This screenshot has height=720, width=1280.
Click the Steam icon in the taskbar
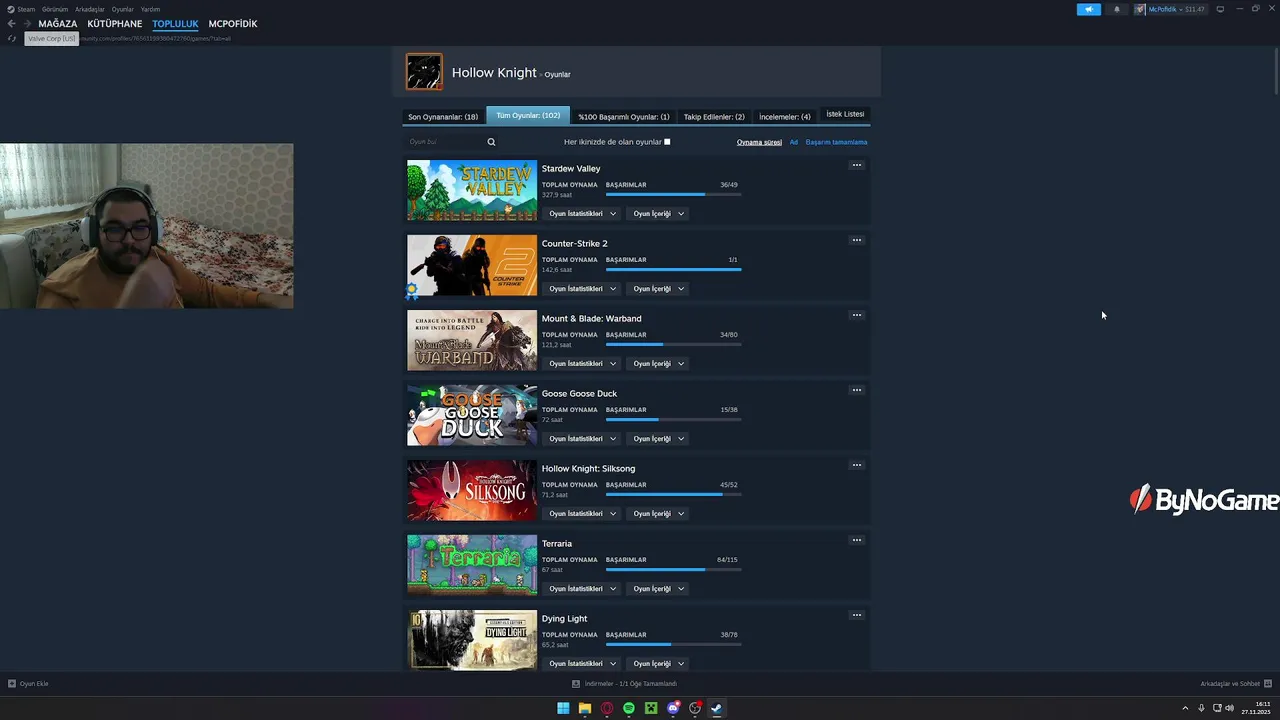tap(717, 708)
